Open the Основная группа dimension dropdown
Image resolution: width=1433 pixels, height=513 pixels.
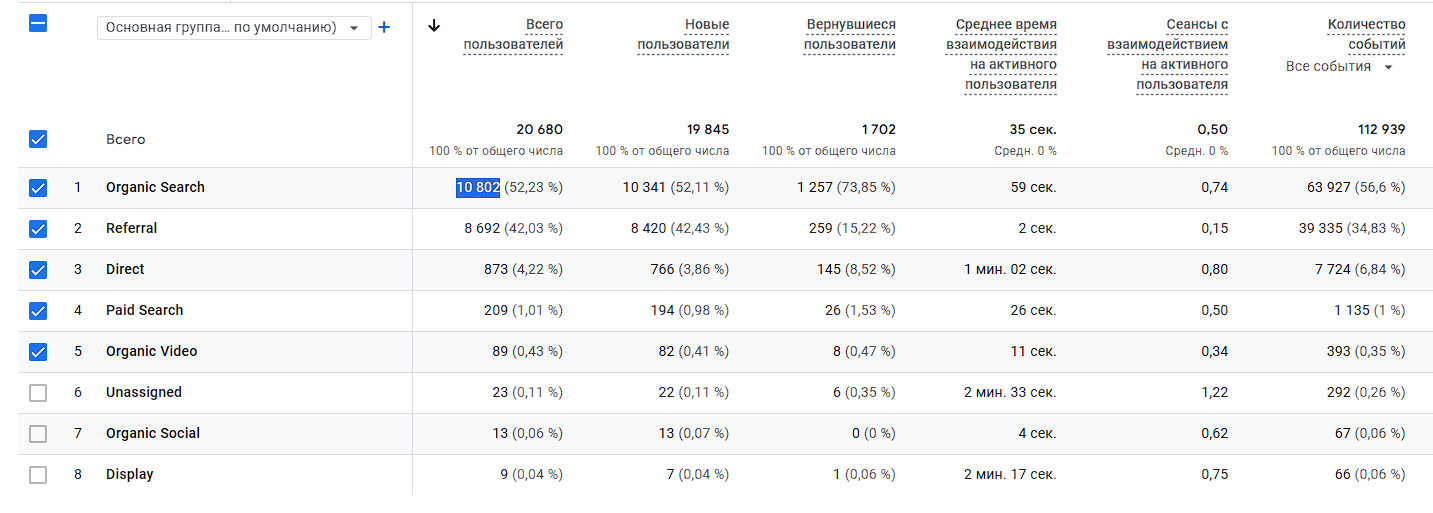click(x=234, y=28)
